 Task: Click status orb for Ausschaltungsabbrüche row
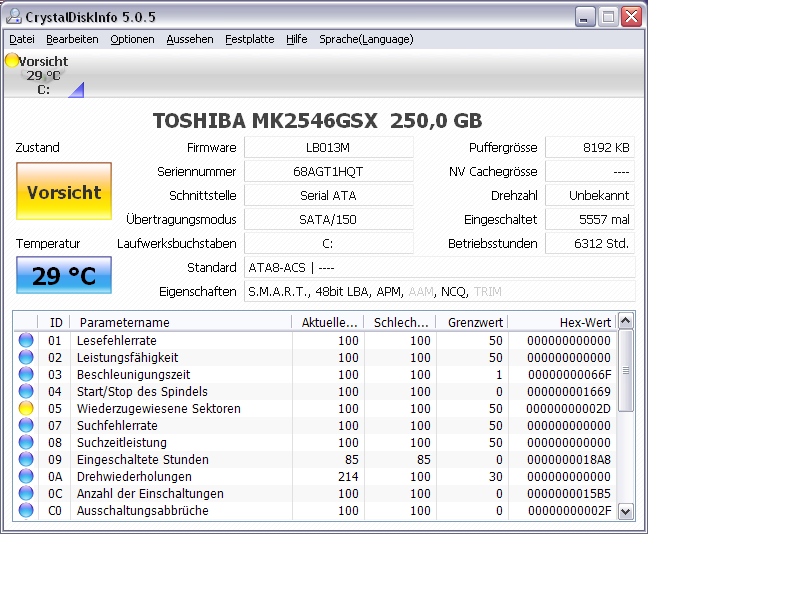click(x=26, y=510)
